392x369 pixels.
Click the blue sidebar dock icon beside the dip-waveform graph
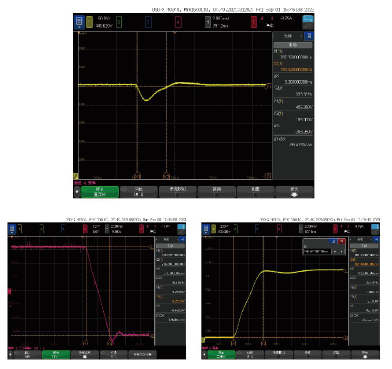click(310, 36)
